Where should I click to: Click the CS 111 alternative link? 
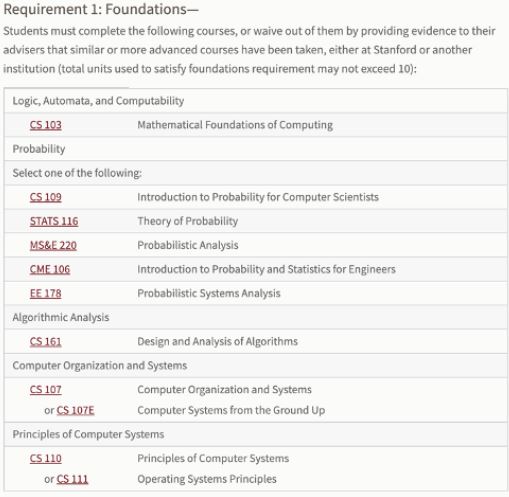point(72,479)
